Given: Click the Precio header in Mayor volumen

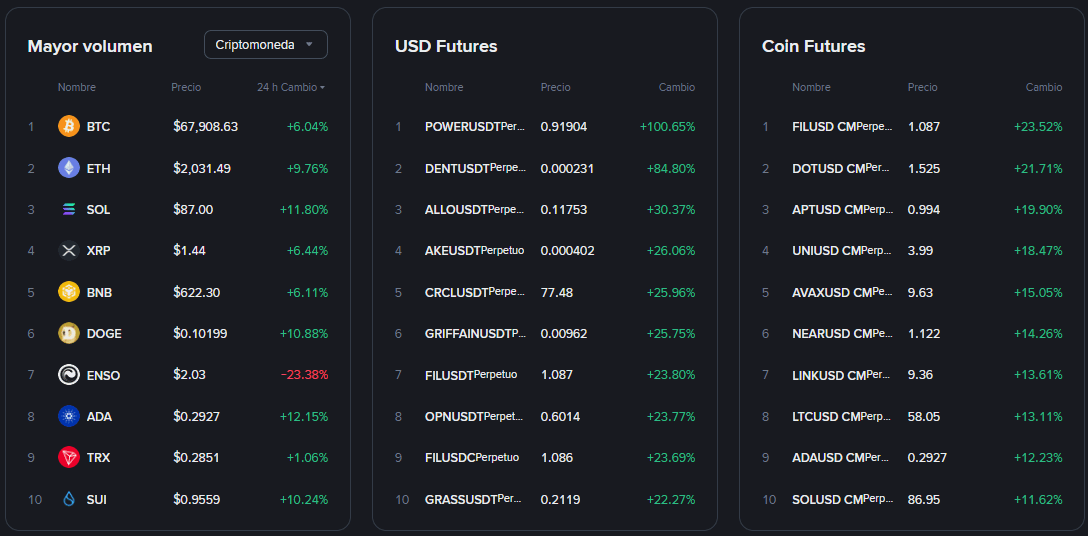Looking at the screenshot, I should pos(186,88).
